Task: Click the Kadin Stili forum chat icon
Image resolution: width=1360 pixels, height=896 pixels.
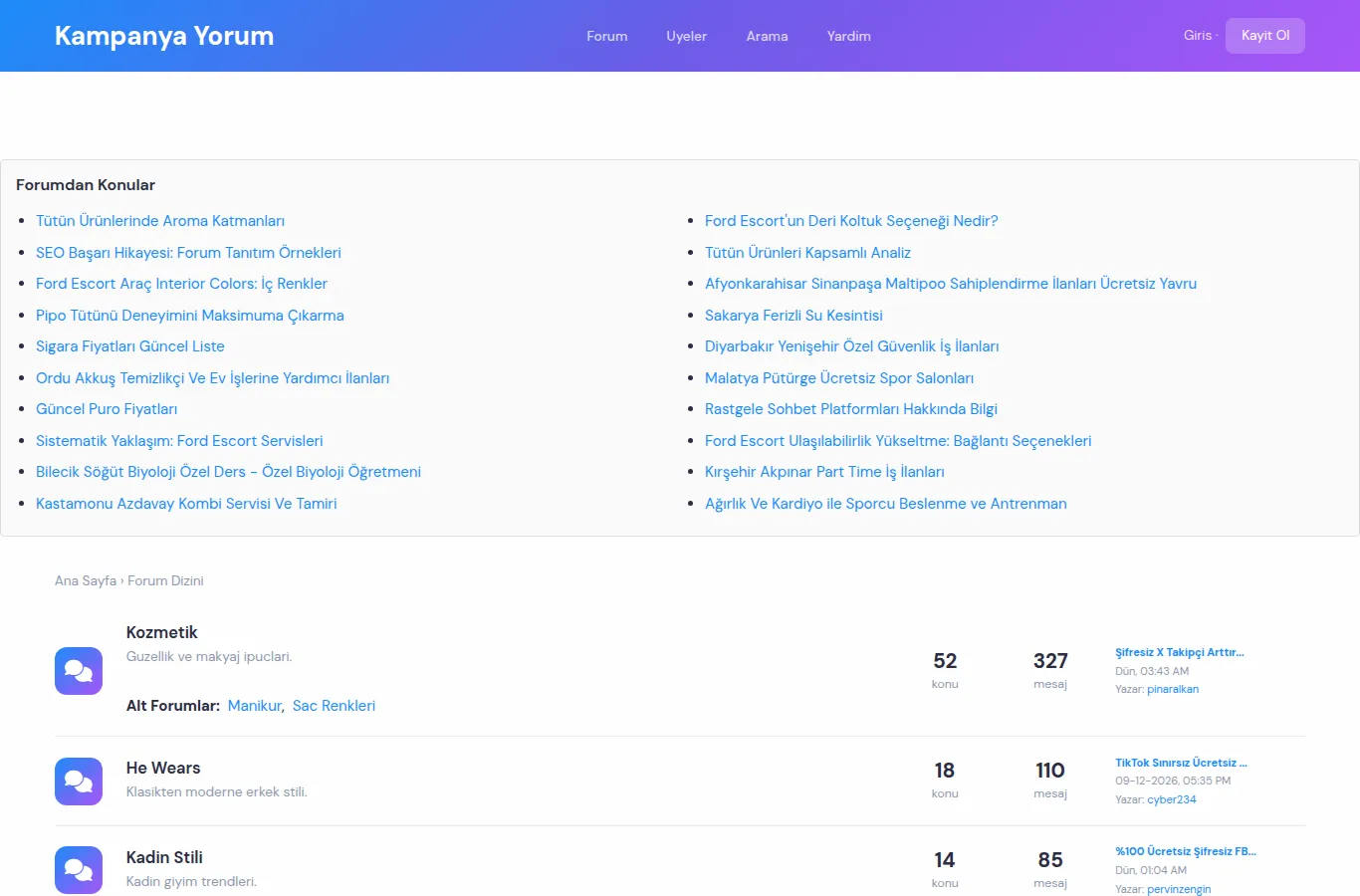Action: (x=79, y=870)
